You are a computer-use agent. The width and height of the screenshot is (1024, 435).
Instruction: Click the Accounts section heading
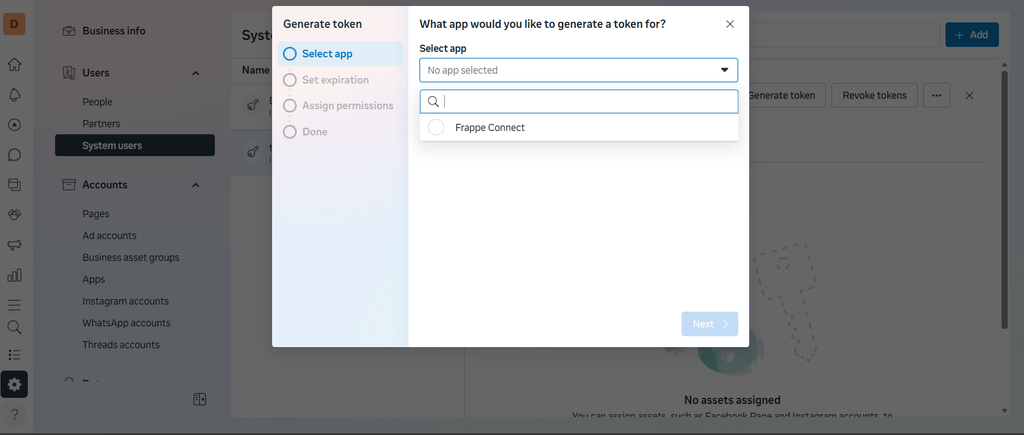pos(104,185)
